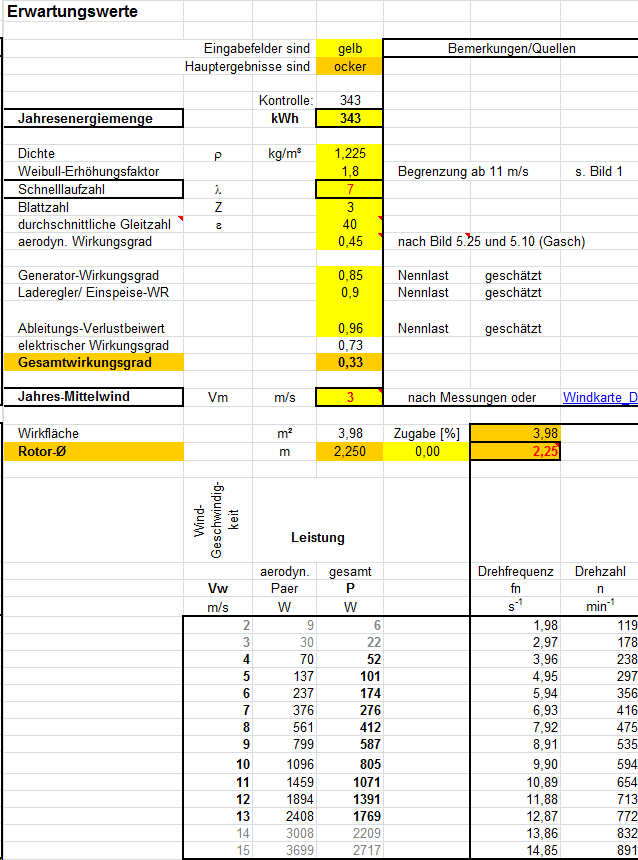Click the 'ocker' legend color cell

(349, 67)
